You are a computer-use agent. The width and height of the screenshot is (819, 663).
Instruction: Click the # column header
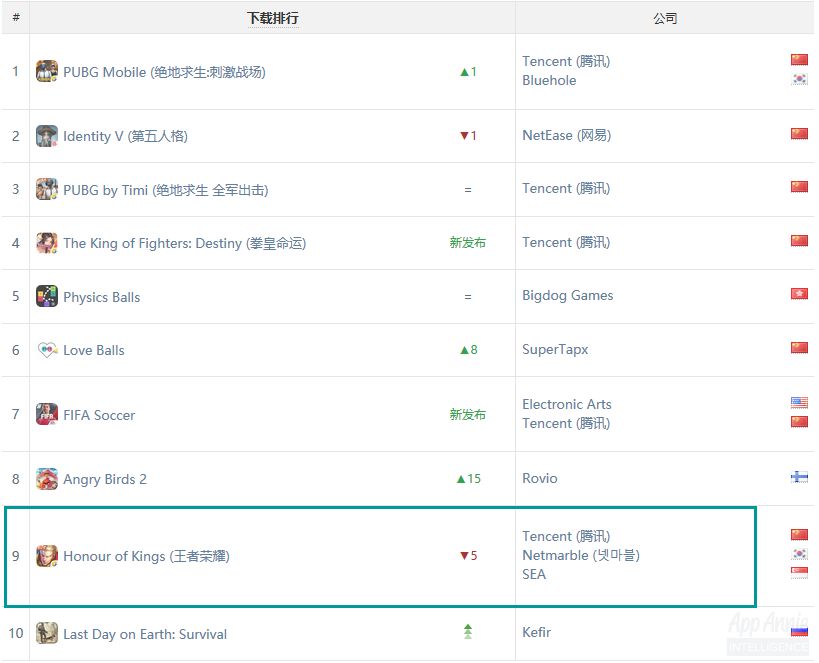pyautogui.click(x=16, y=18)
